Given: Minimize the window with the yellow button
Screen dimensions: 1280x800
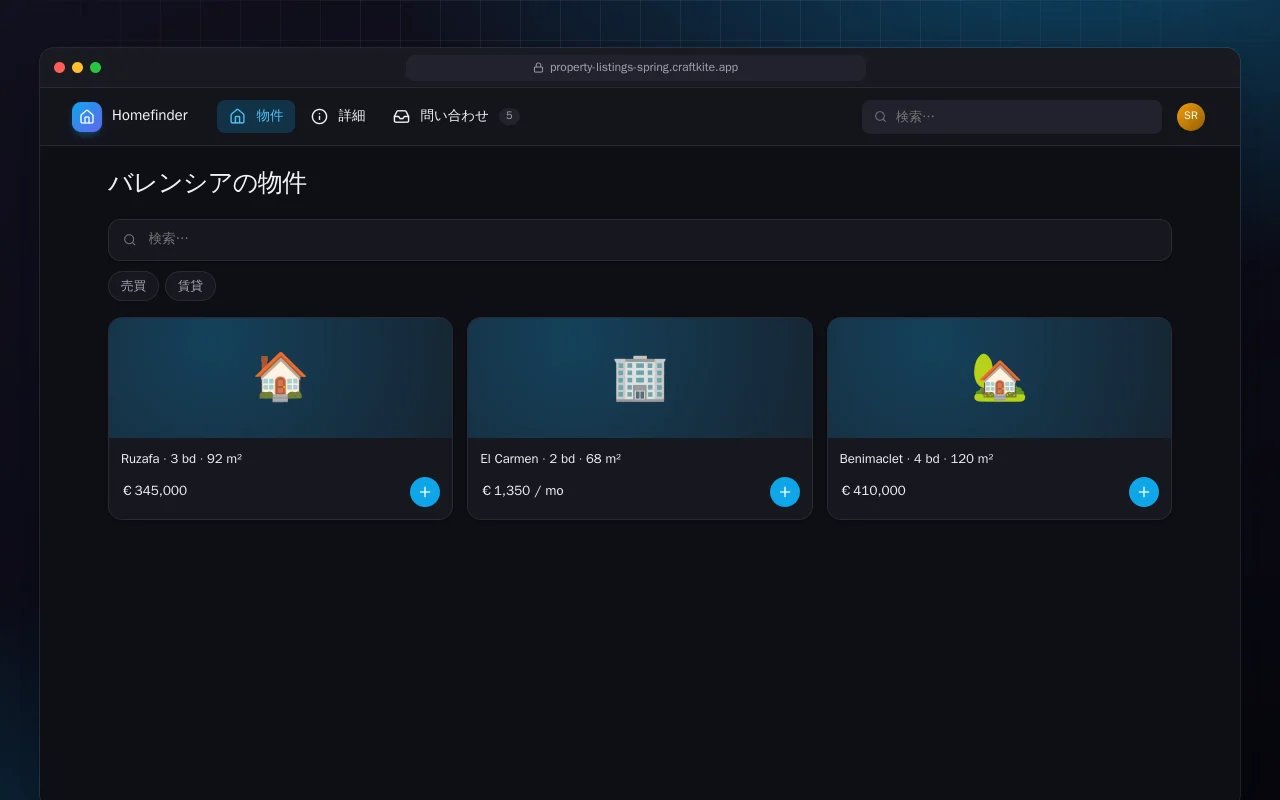Looking at the screenshot, I should [78, 68].
